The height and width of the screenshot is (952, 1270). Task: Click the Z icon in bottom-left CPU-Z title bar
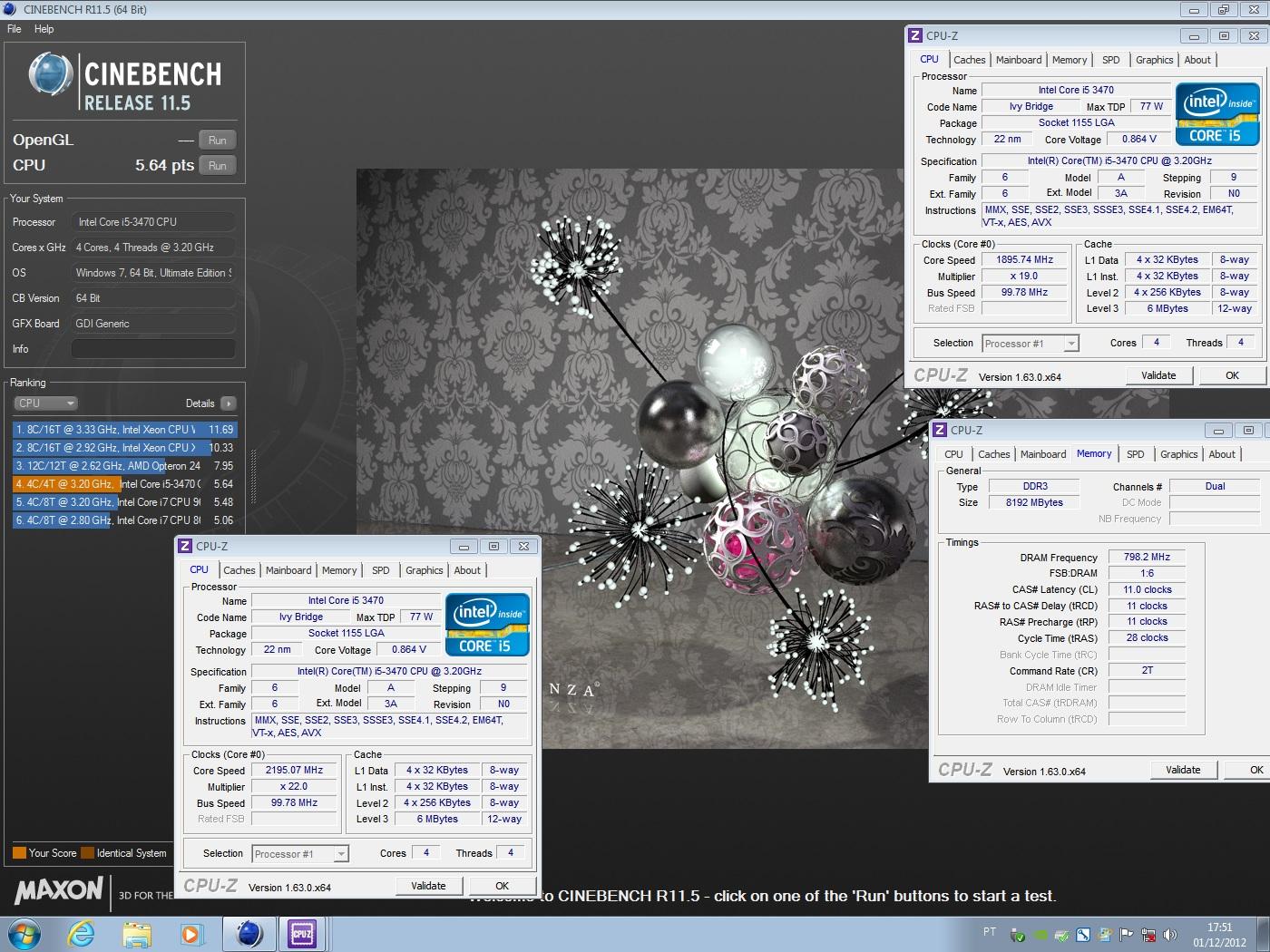click(185, 546)
